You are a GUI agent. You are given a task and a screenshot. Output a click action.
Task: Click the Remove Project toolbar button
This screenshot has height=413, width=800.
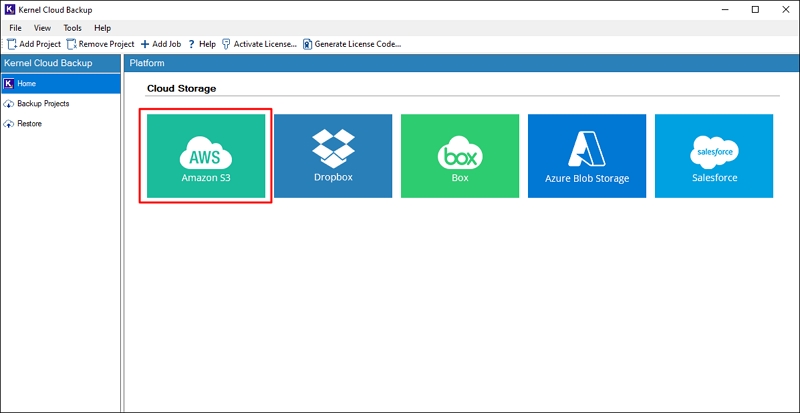101,44
